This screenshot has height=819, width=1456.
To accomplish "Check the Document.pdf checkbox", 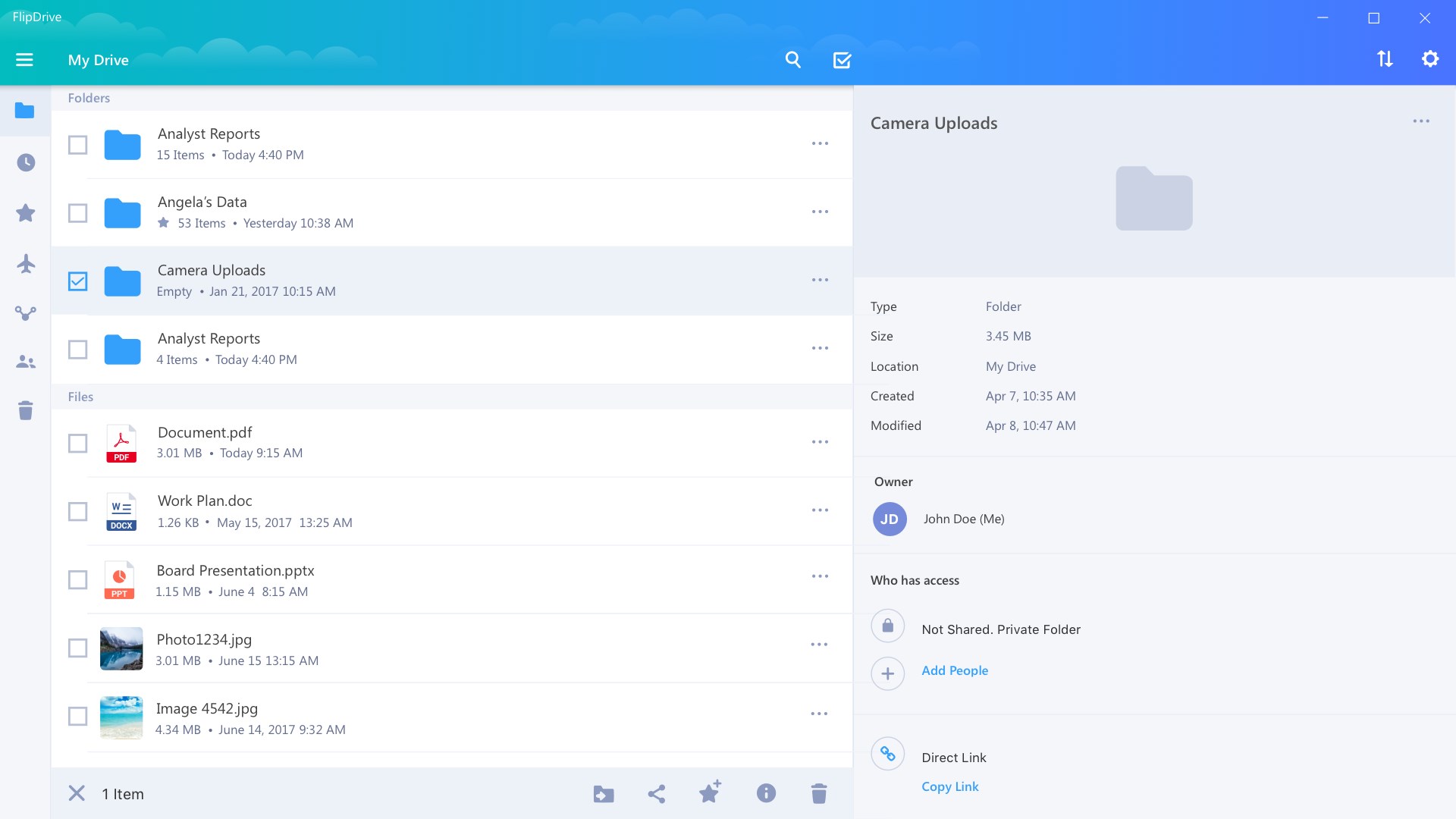I will pyautogui.click(x=77, y=444).
